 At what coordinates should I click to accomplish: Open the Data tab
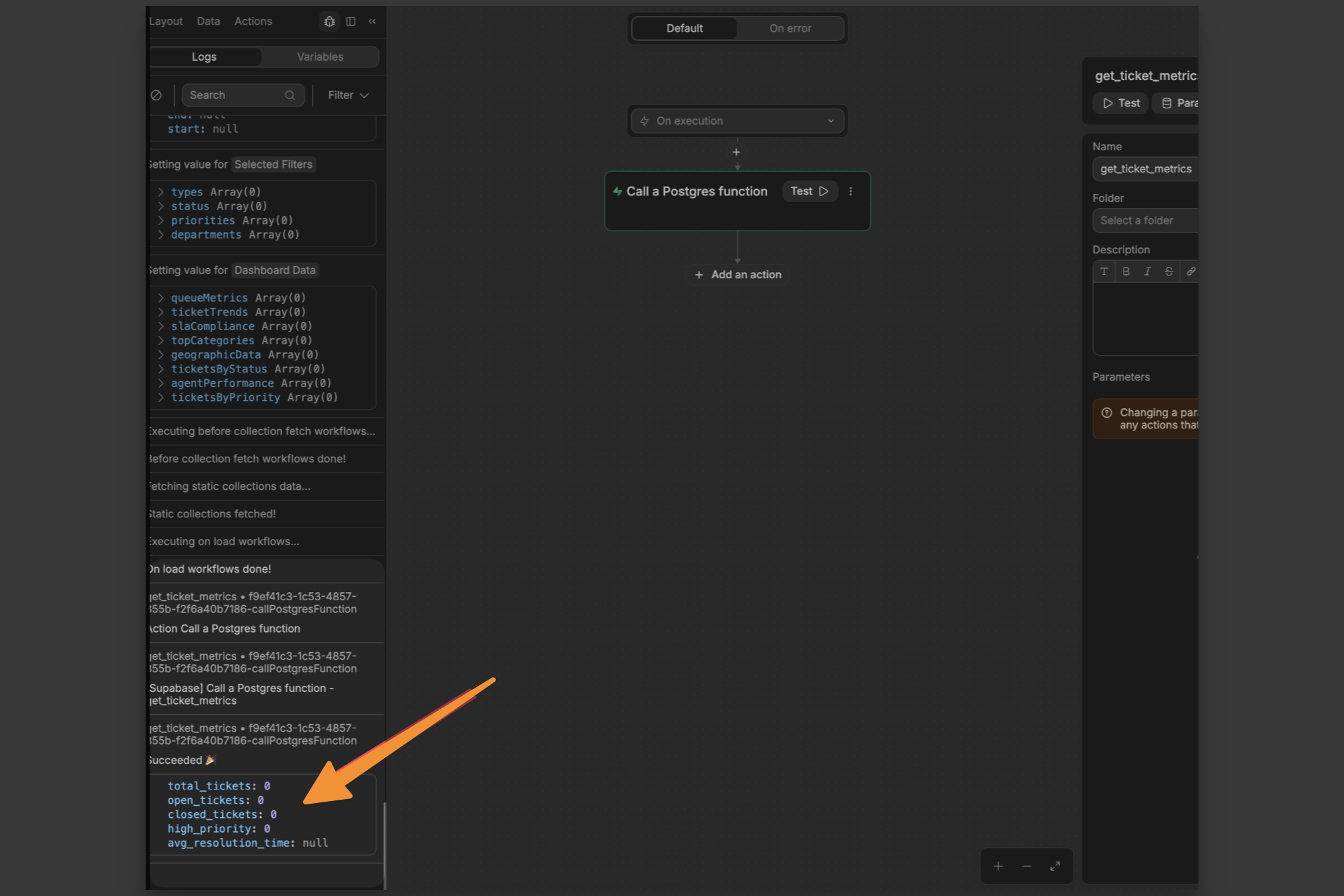point(208,22)
